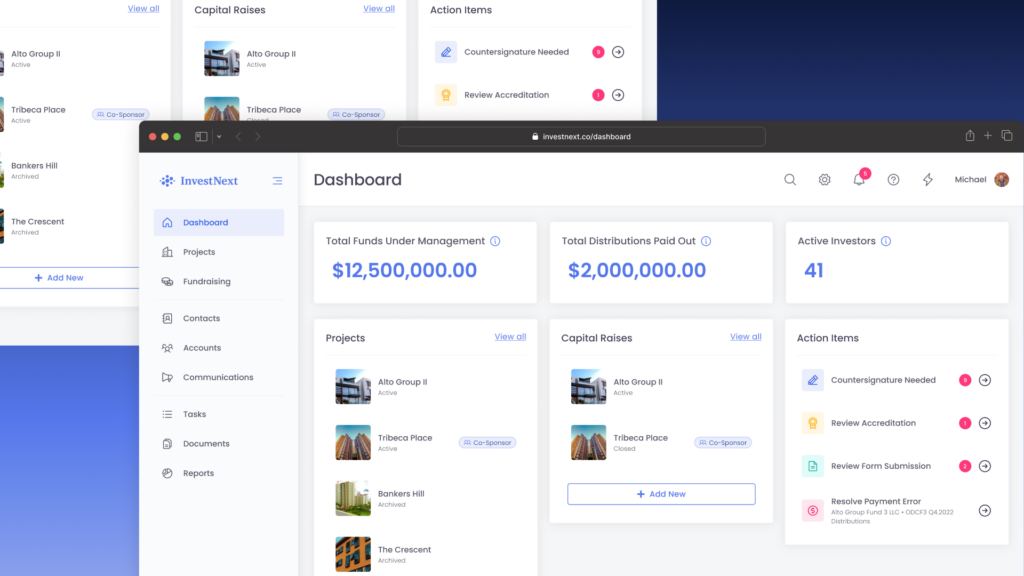Image resolution: width=1024 pixels, height=576 pixels.
Task: Expand the browser sidebar dropdown chevron
Action: (219, 136)
